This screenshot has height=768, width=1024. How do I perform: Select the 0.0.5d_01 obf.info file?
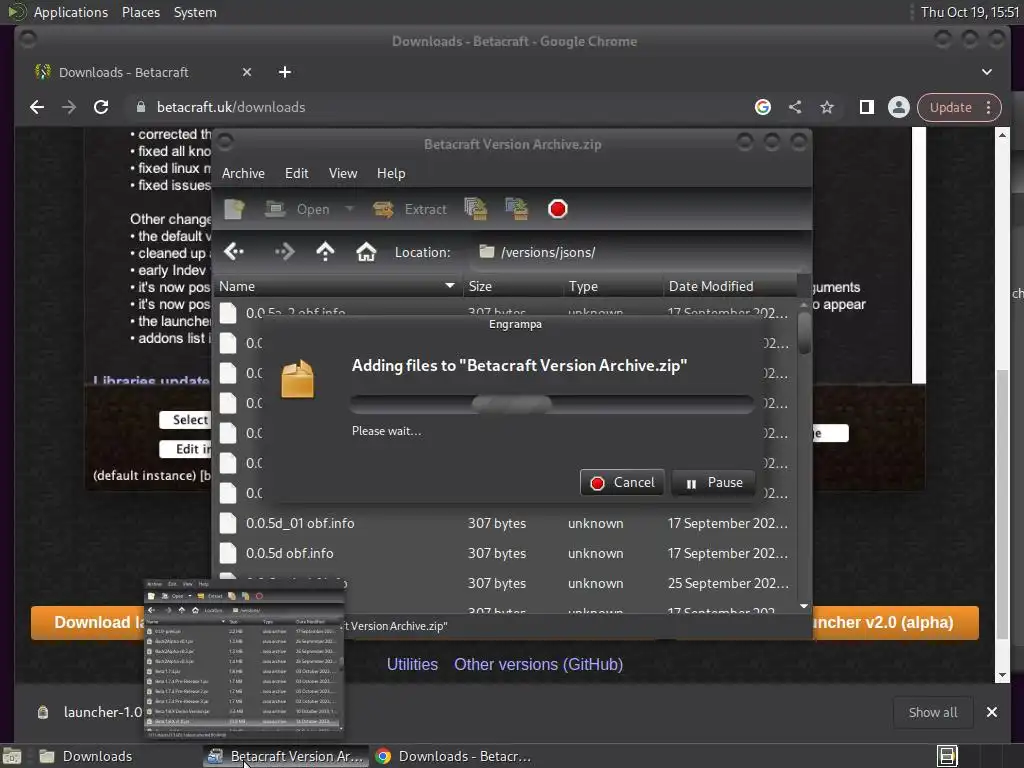tap(504, 523)
